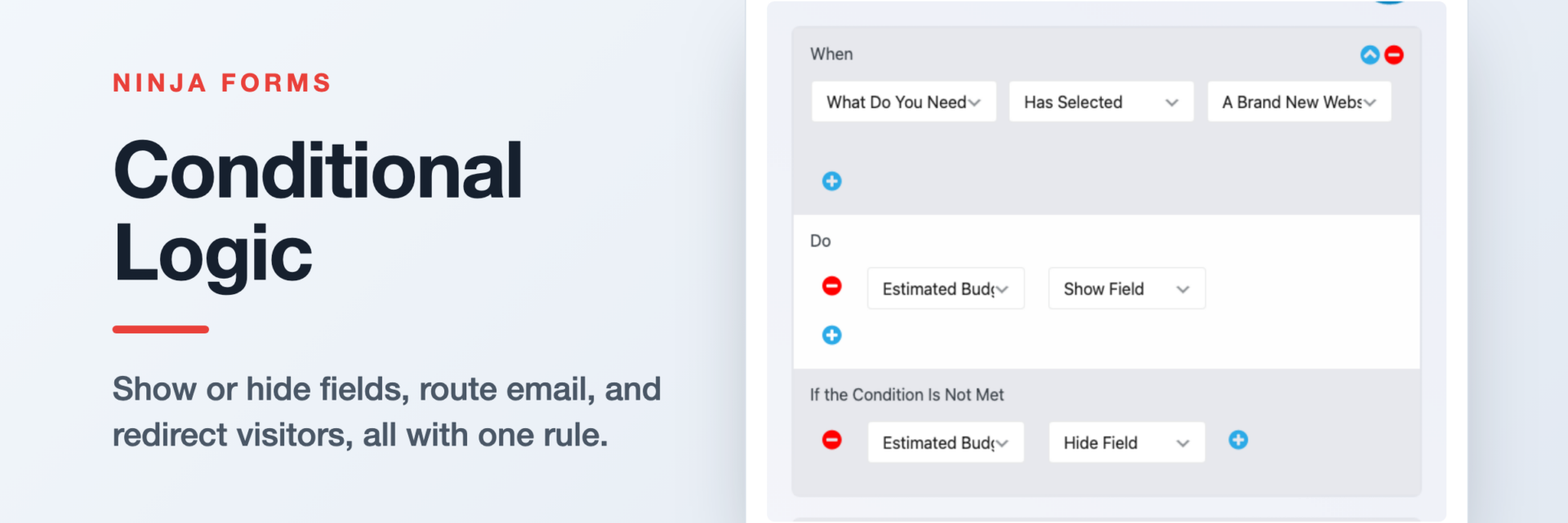Expand the A Brand New Website dropdown
Viewport: 1568px width, 523px height.
[x=1299, y=102]
